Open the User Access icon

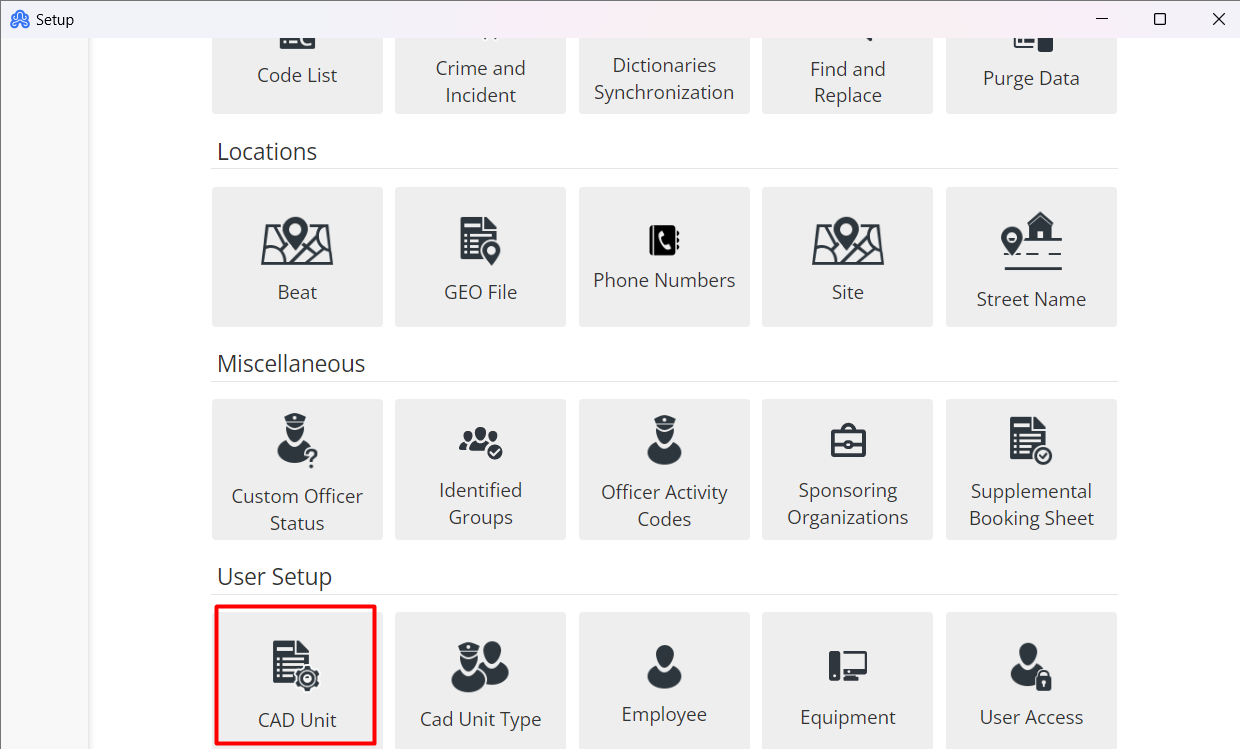1031,670
